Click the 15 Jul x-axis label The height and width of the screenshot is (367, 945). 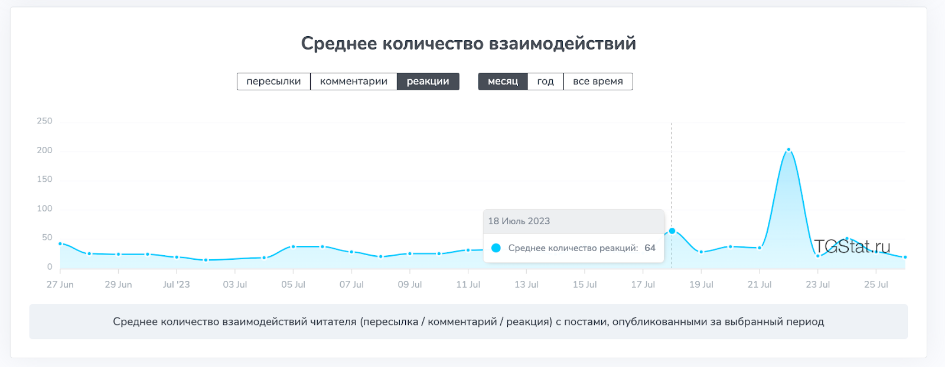pyautogui.click(x=585, y=284)
